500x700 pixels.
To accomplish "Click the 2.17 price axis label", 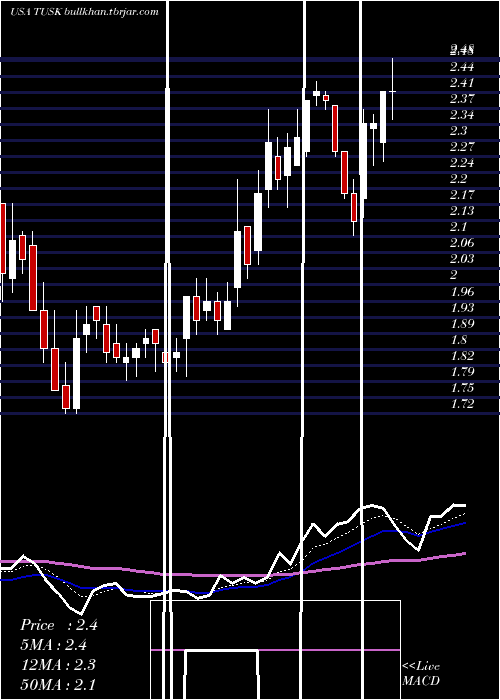I will tap(462, 195).
